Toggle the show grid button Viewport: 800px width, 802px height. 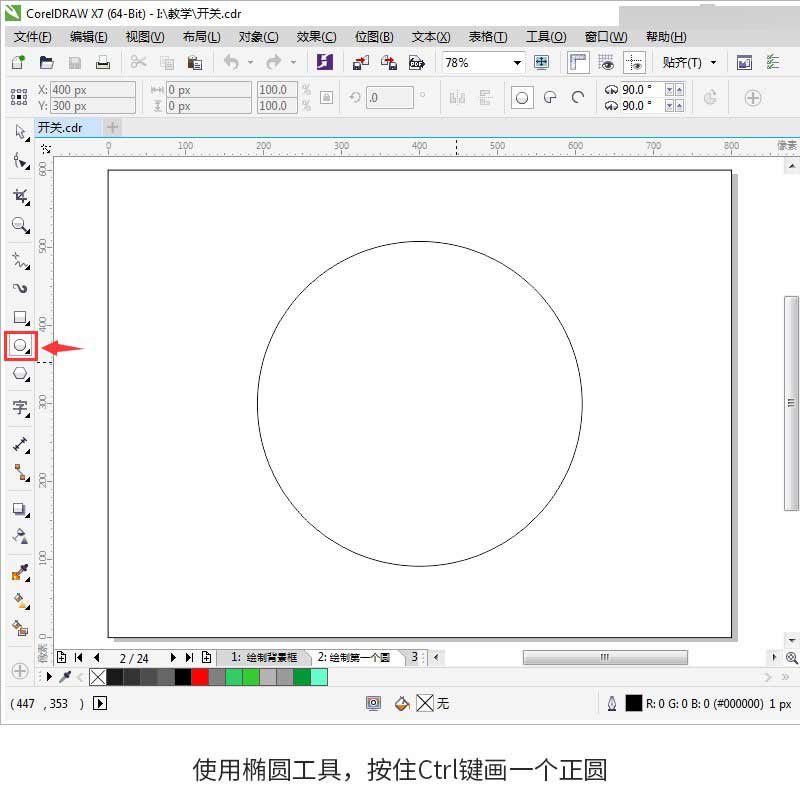coord(606,63)
